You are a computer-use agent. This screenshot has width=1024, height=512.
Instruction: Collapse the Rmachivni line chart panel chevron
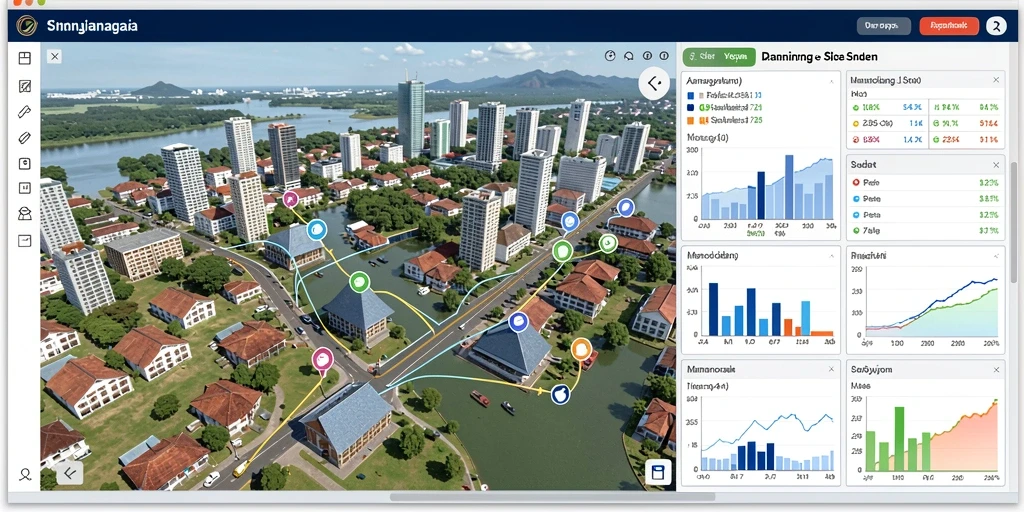click(996, 257)
